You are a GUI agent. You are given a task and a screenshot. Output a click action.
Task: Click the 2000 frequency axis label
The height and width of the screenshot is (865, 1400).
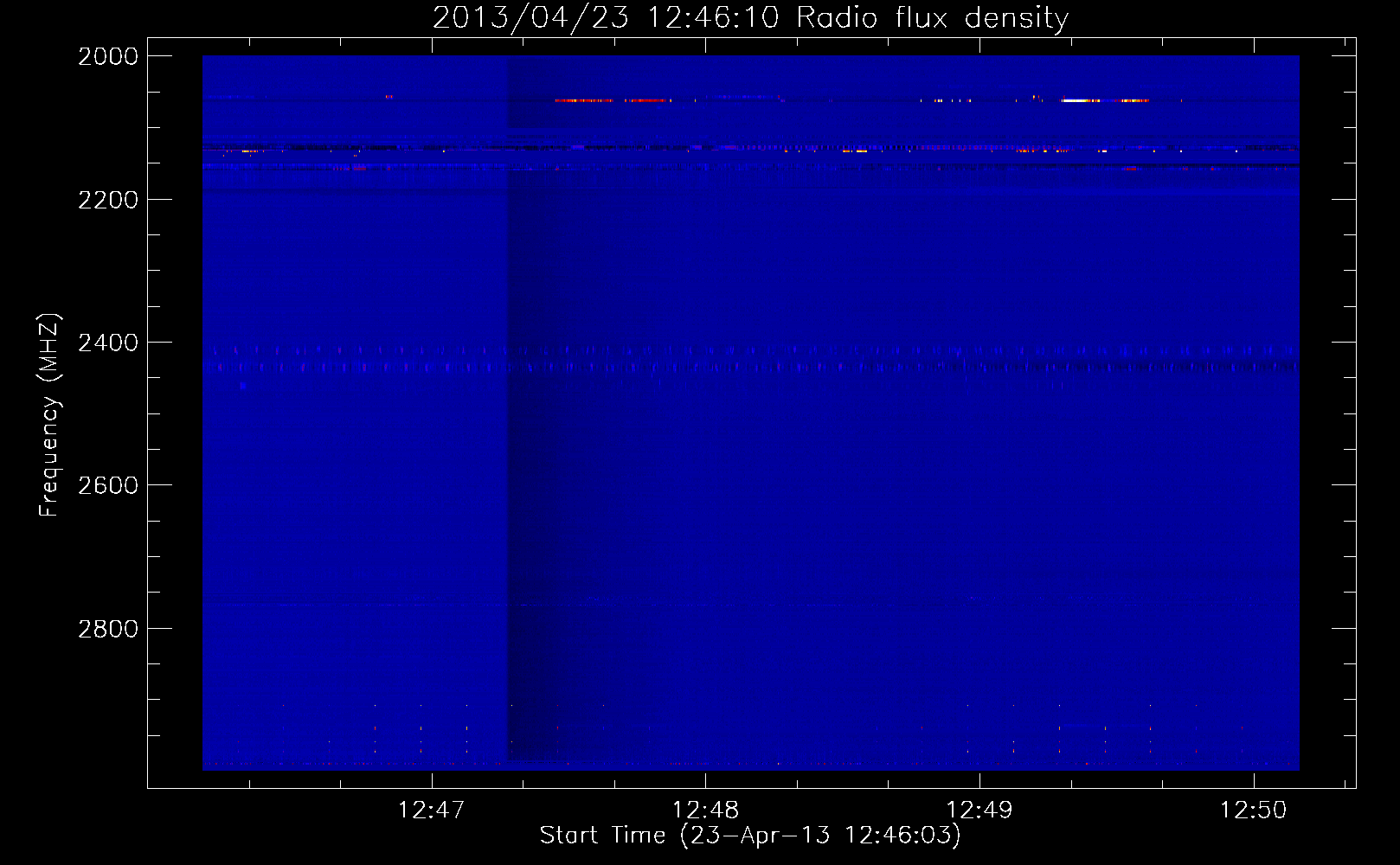tap(108, 56)
